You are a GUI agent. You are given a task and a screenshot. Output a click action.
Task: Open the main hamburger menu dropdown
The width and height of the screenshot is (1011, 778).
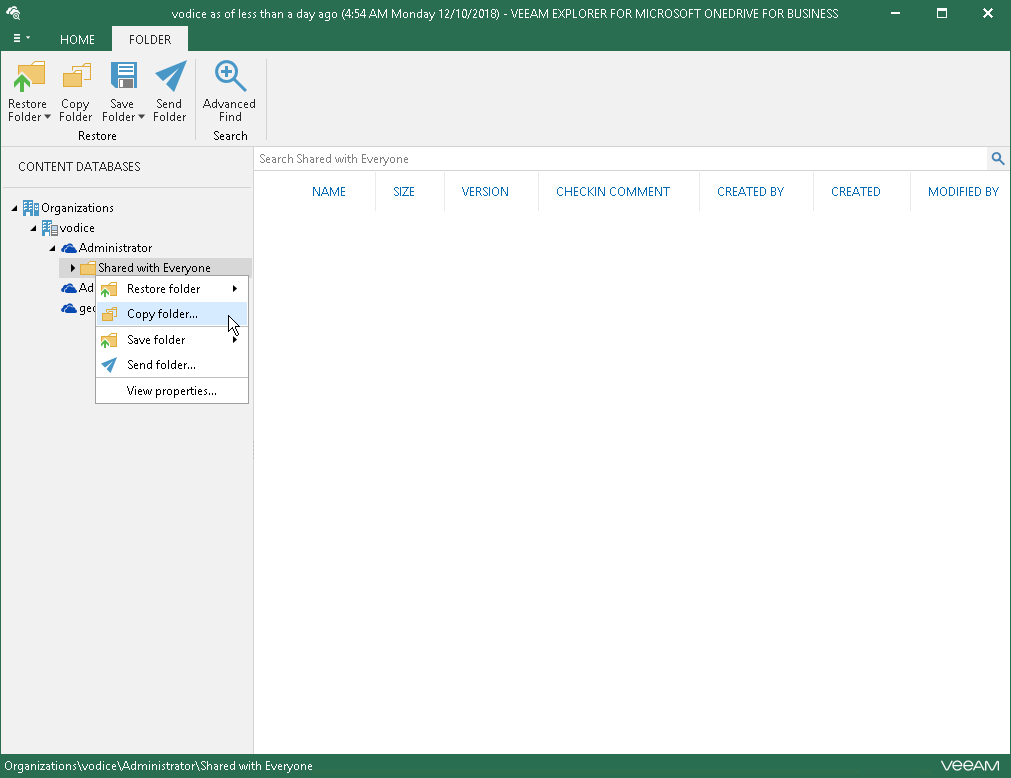coord(21,39)
